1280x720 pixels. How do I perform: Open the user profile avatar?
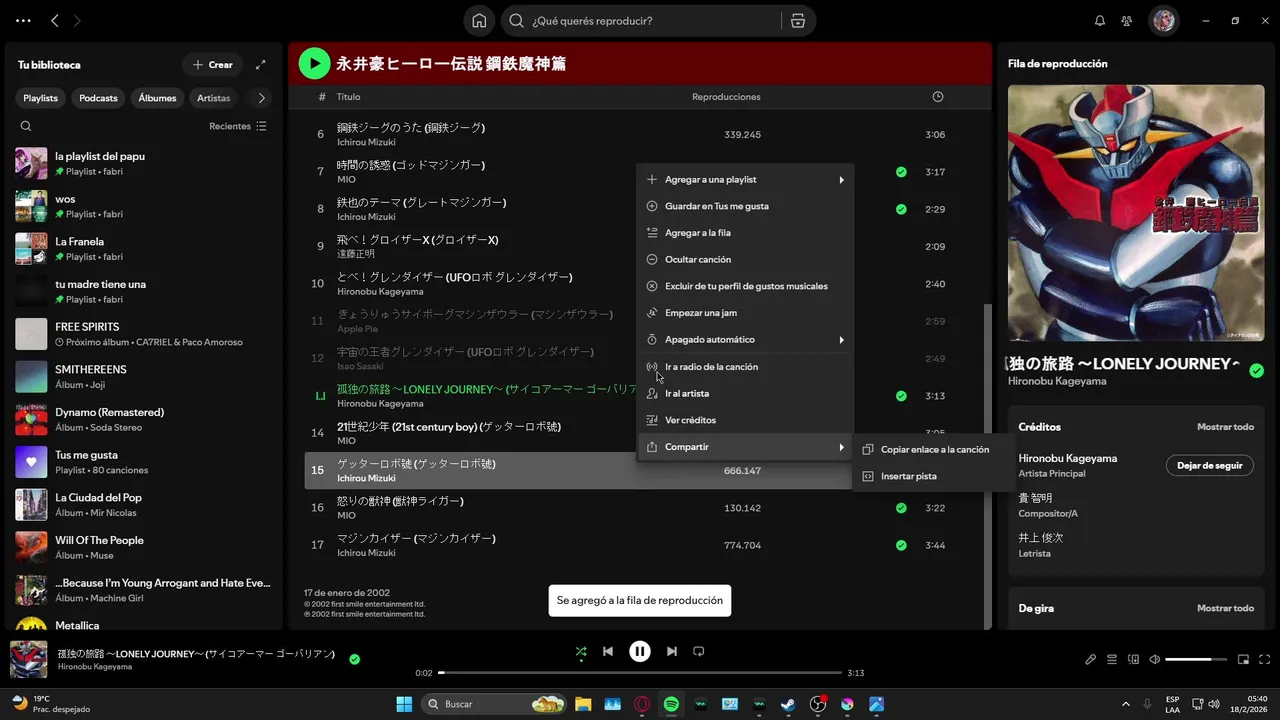[1163, 20]
